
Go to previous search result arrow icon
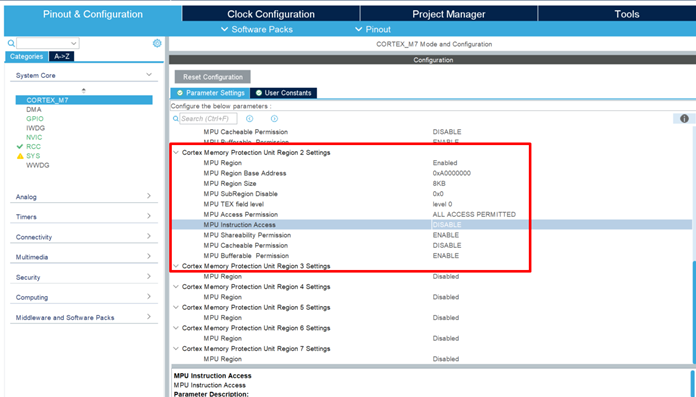click(x=249, y=119)
